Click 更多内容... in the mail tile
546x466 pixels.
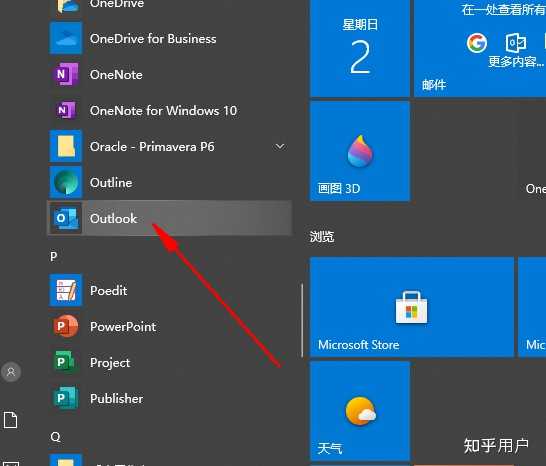point(516,62)
